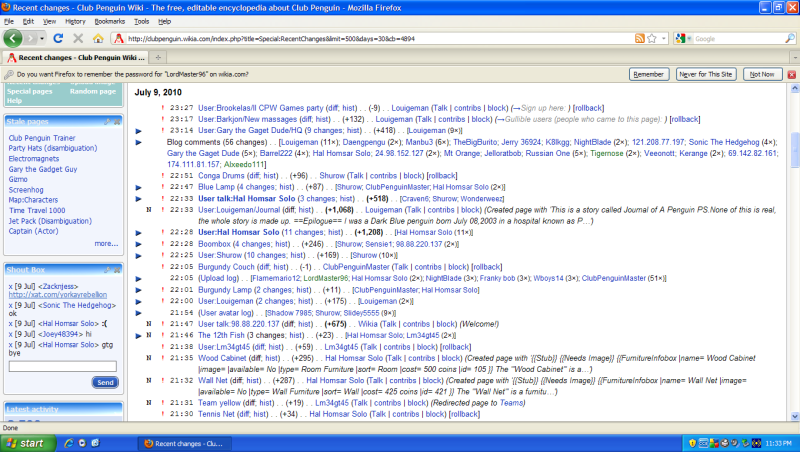Edit the Shout Box widget wrench icon

pos(107,269)
